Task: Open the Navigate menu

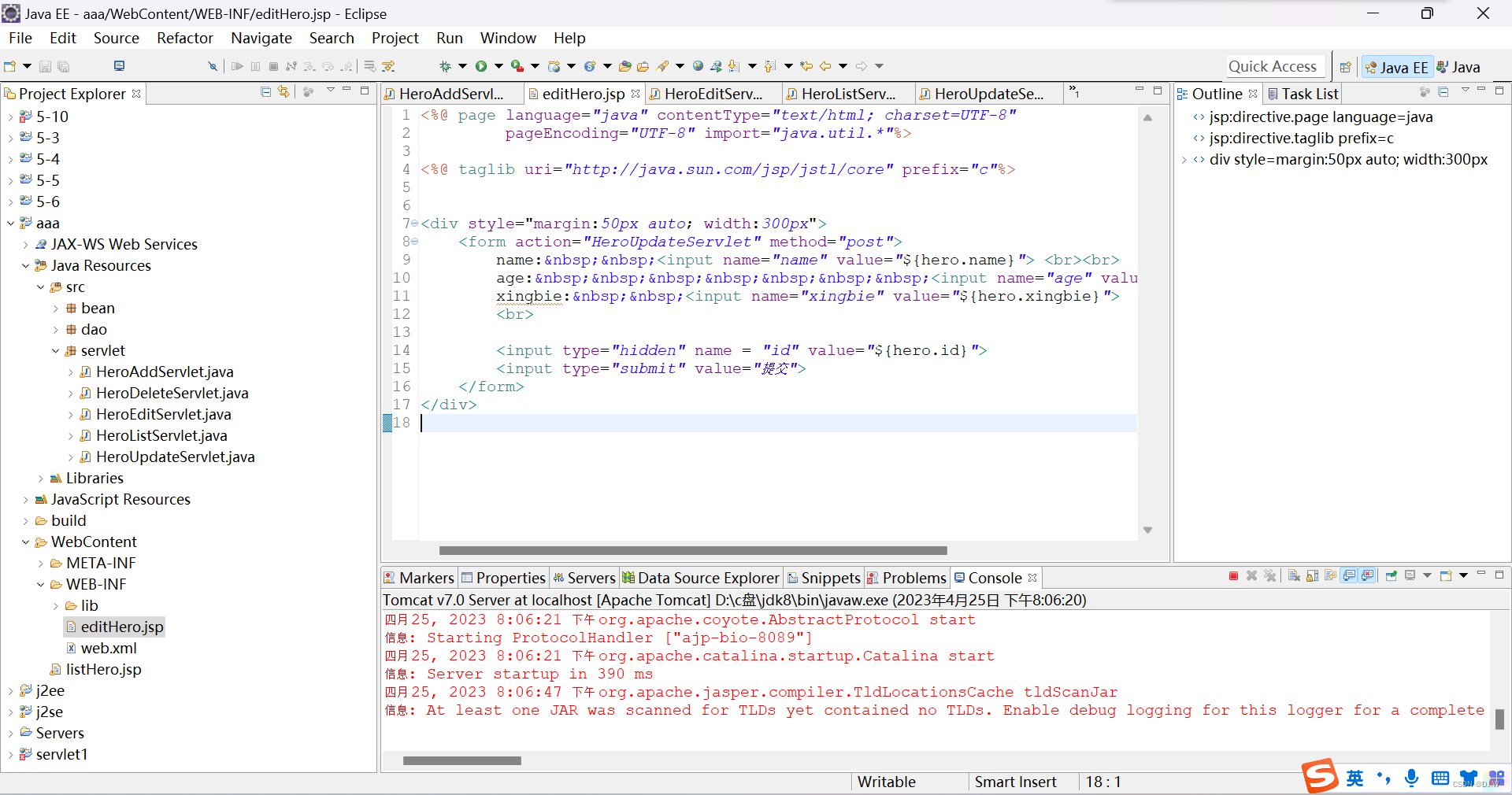Action: coord(261,38)
